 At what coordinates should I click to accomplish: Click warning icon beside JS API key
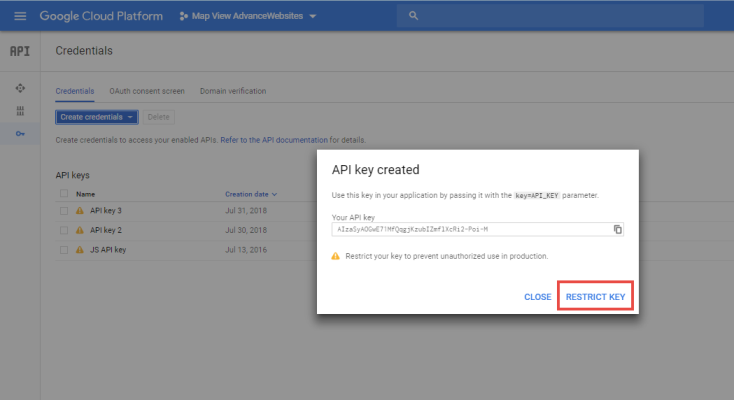point(80,248)
